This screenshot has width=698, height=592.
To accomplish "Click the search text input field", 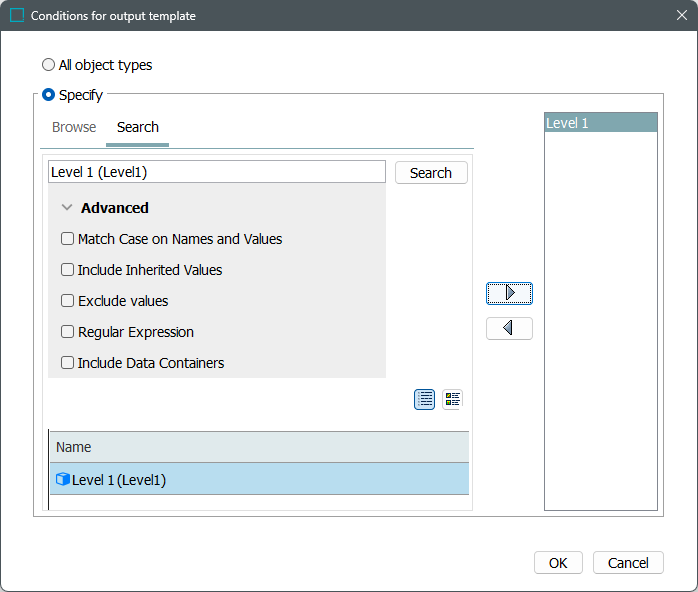I will click(x=216, y=172).
